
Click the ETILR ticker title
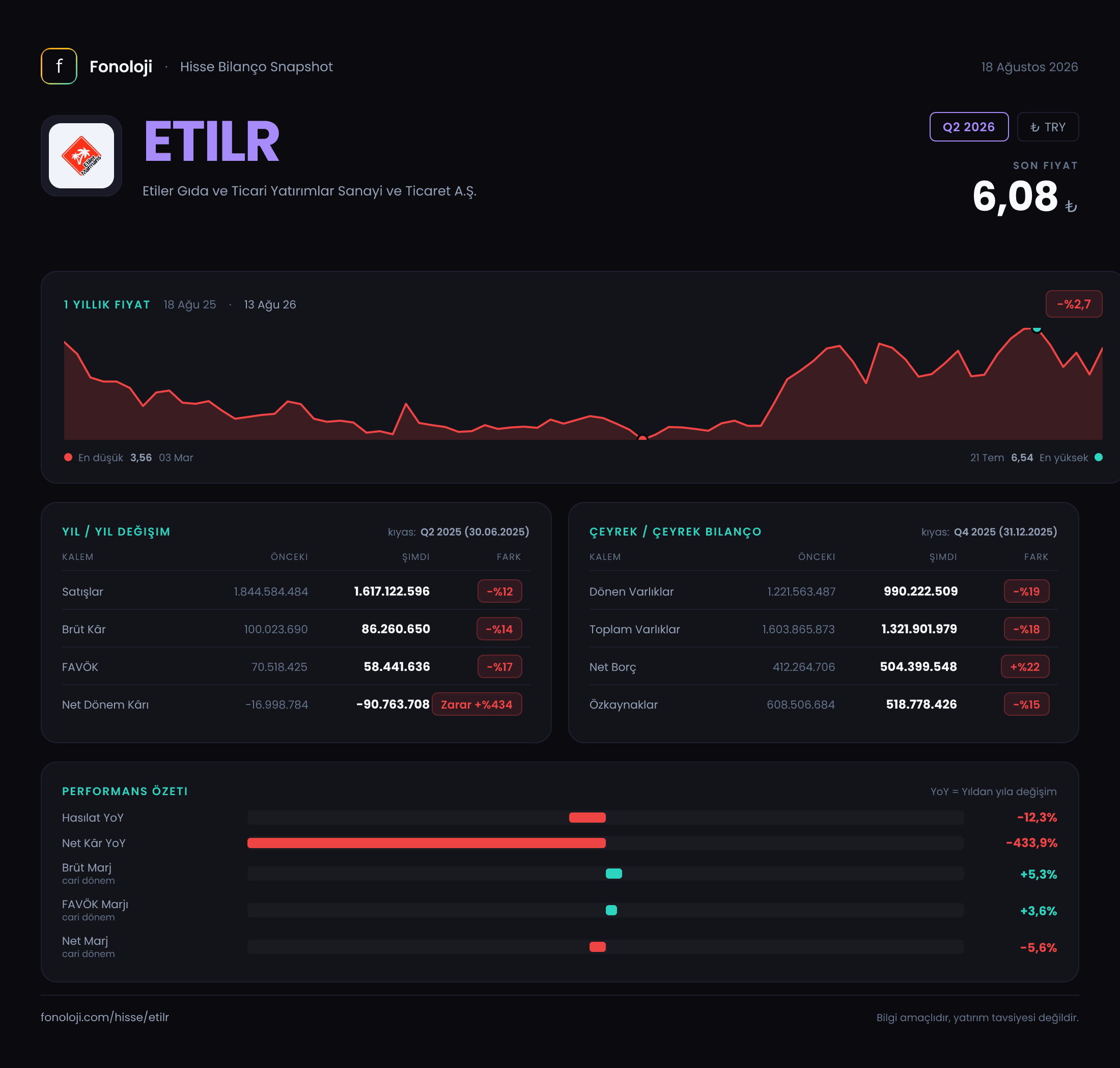tap(212, 142)
